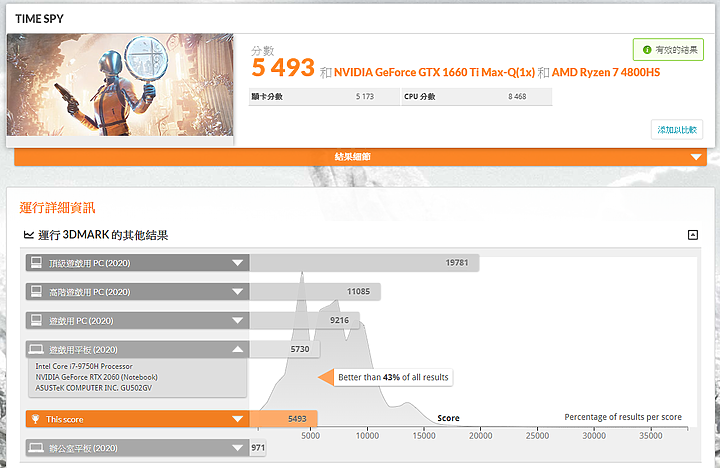The image size is (720, 468).
Task: Expand the 辦公室平板 (2020) row arrow
Action: [x=237, y=448]
